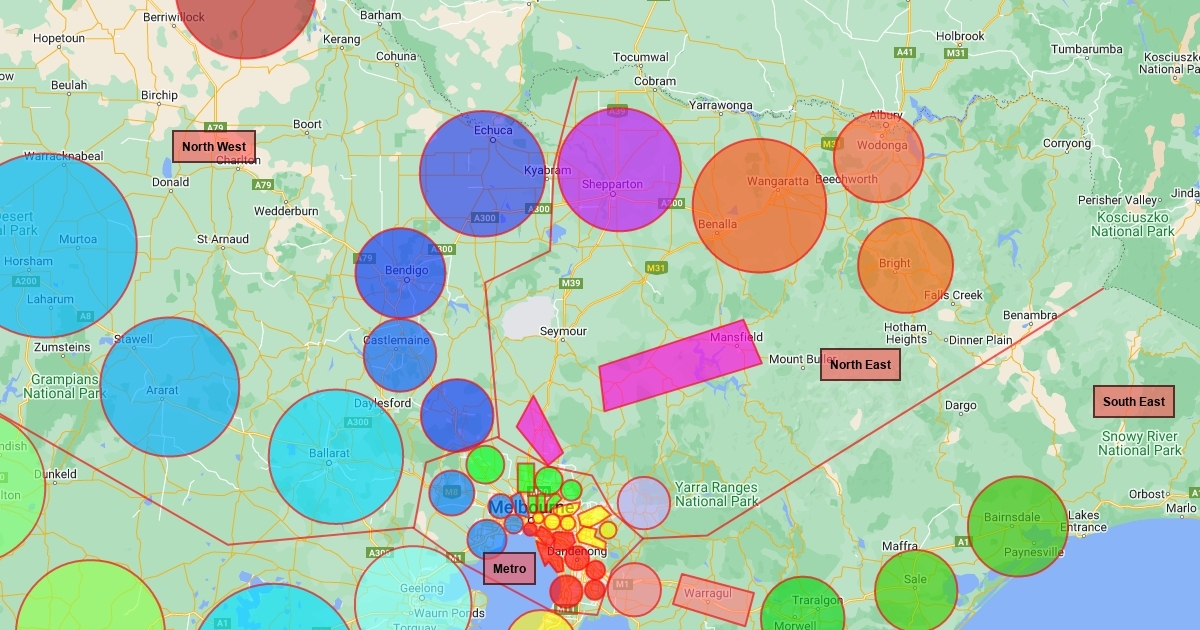Click the North West region label
This screenshot has width=1200, height=630.
coord(214,147)
